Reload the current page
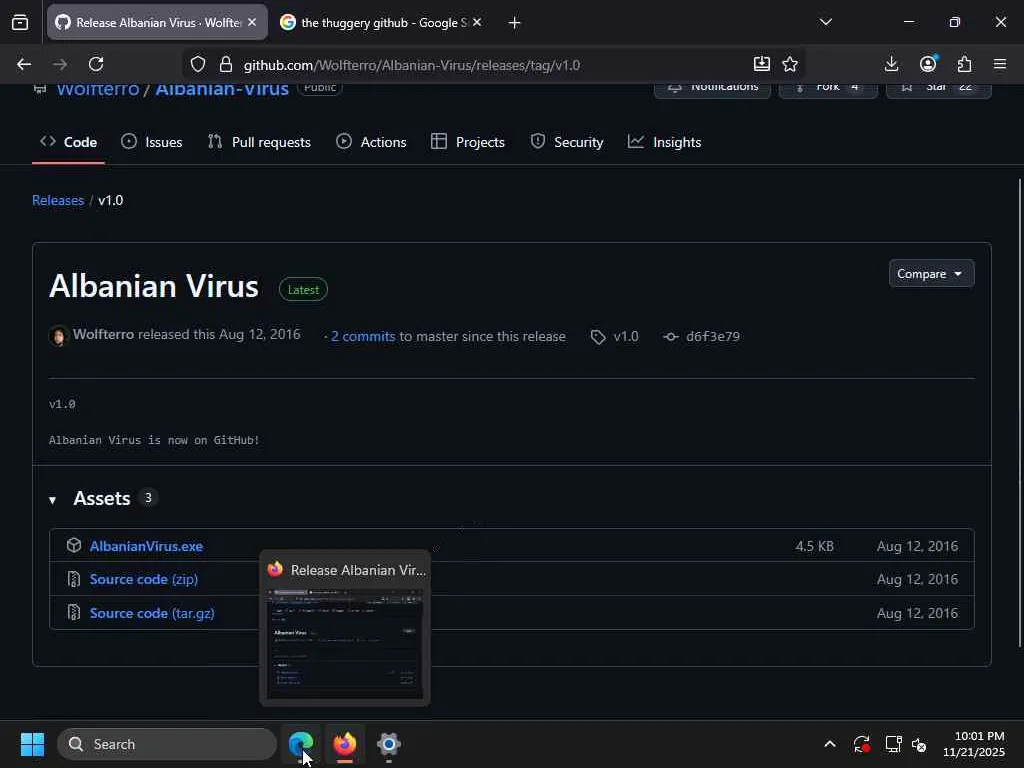The image size is (1024, 768). [x=96, y=64]
